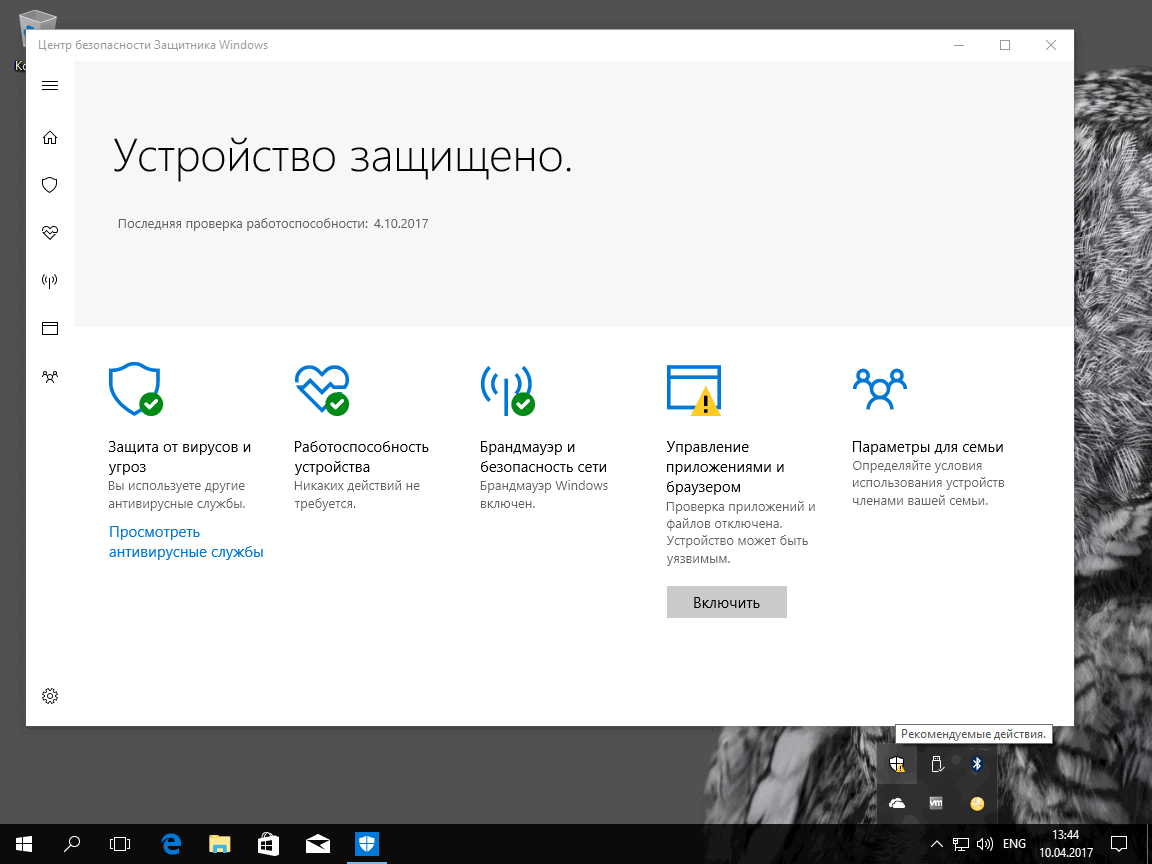Open Просмотреть антивирусные службы link
Screen dimensions: 1152x864
point(186,541)
